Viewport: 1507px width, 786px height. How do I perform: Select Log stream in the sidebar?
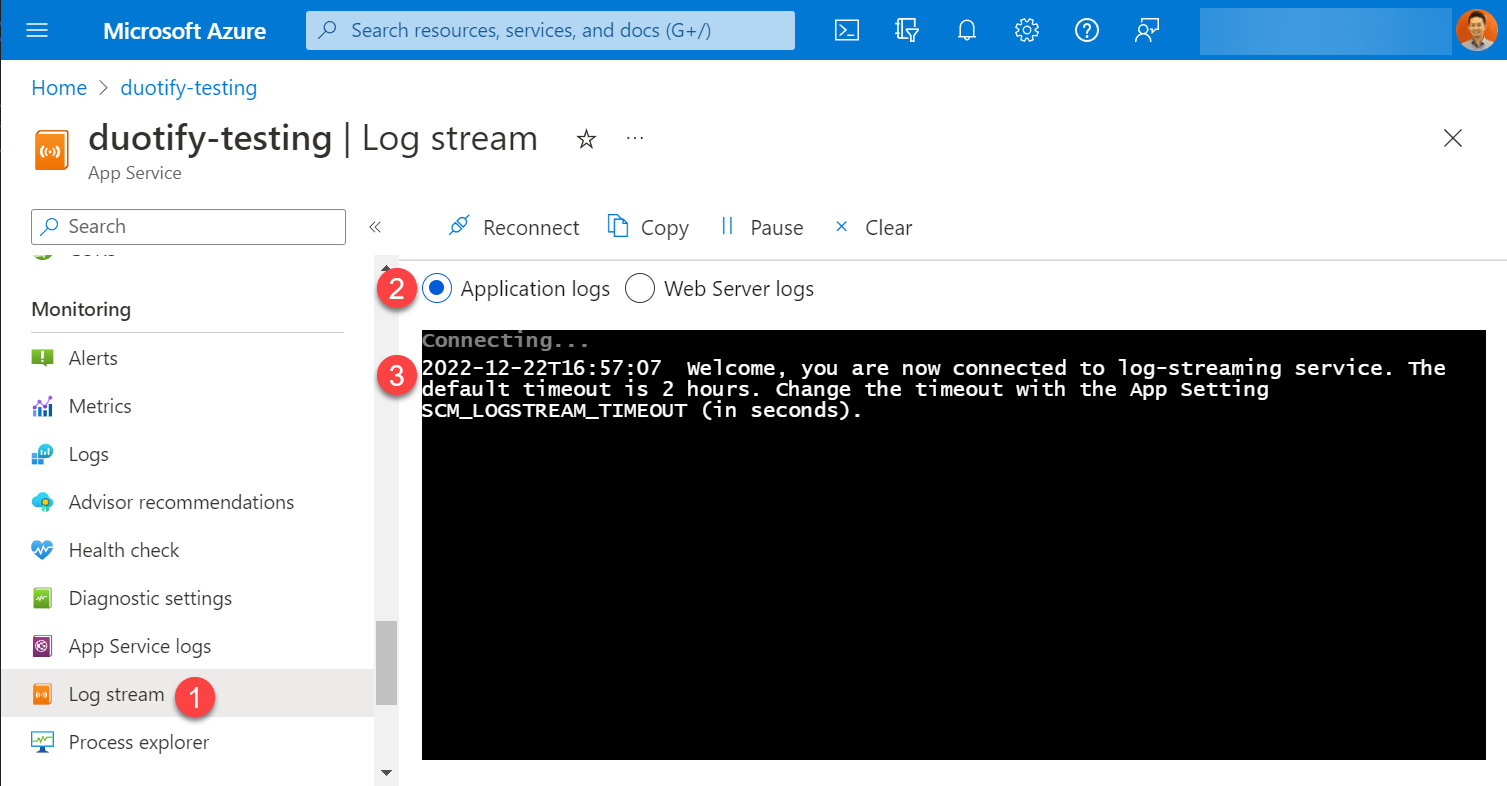click(x=187, y=694)
